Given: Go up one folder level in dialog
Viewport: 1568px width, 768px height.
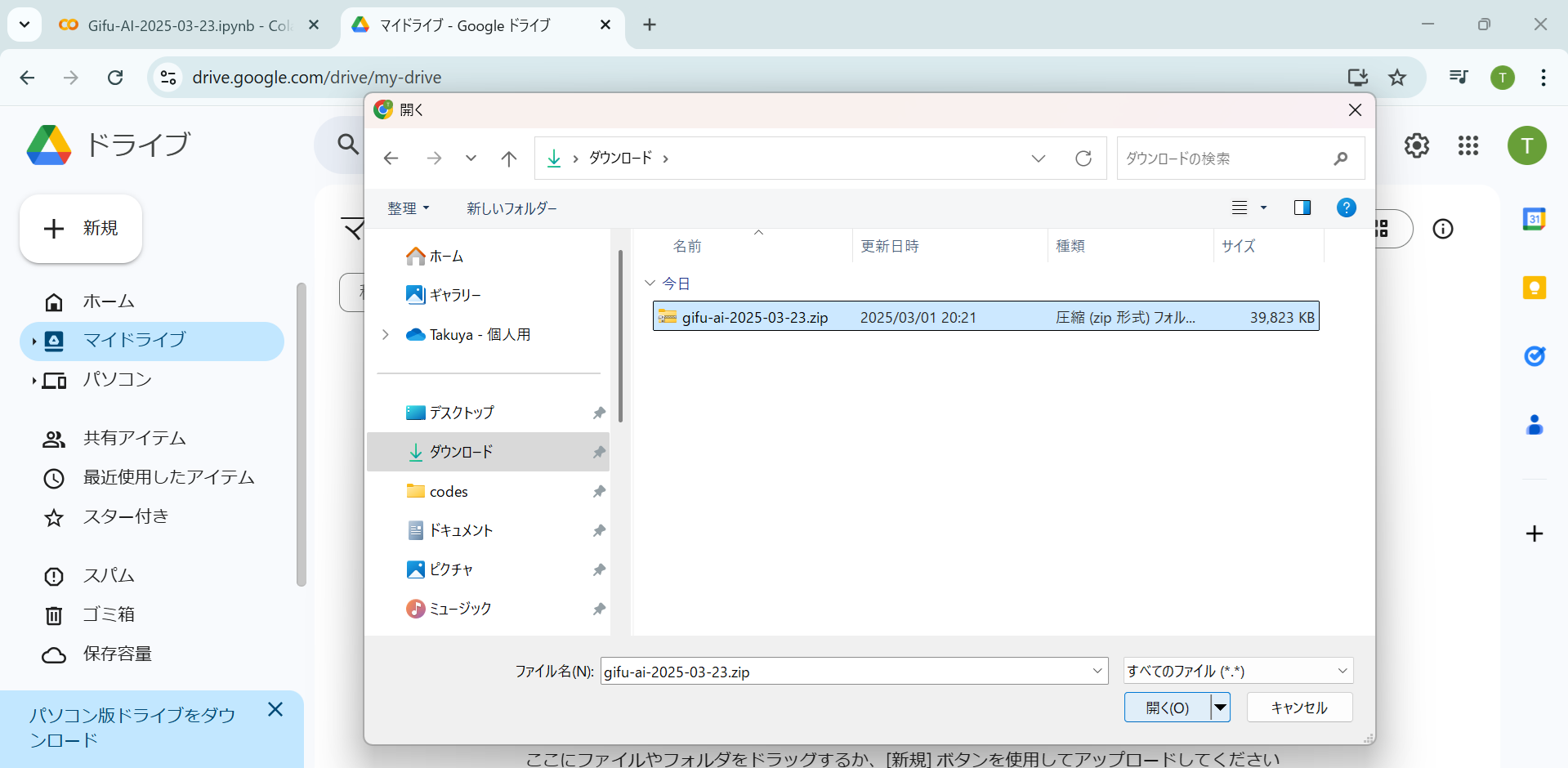Looking at the screenshot, I should [508, 159].
